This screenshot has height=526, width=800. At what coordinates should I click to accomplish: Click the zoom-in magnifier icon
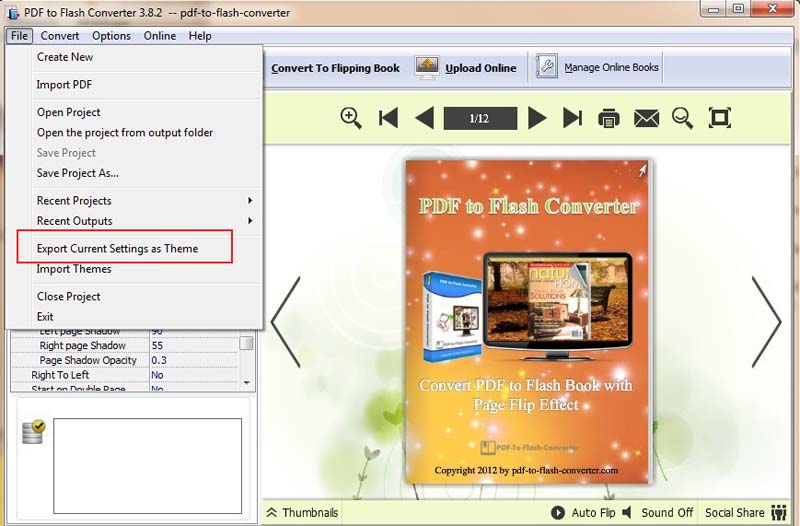(x=351, y=118)
